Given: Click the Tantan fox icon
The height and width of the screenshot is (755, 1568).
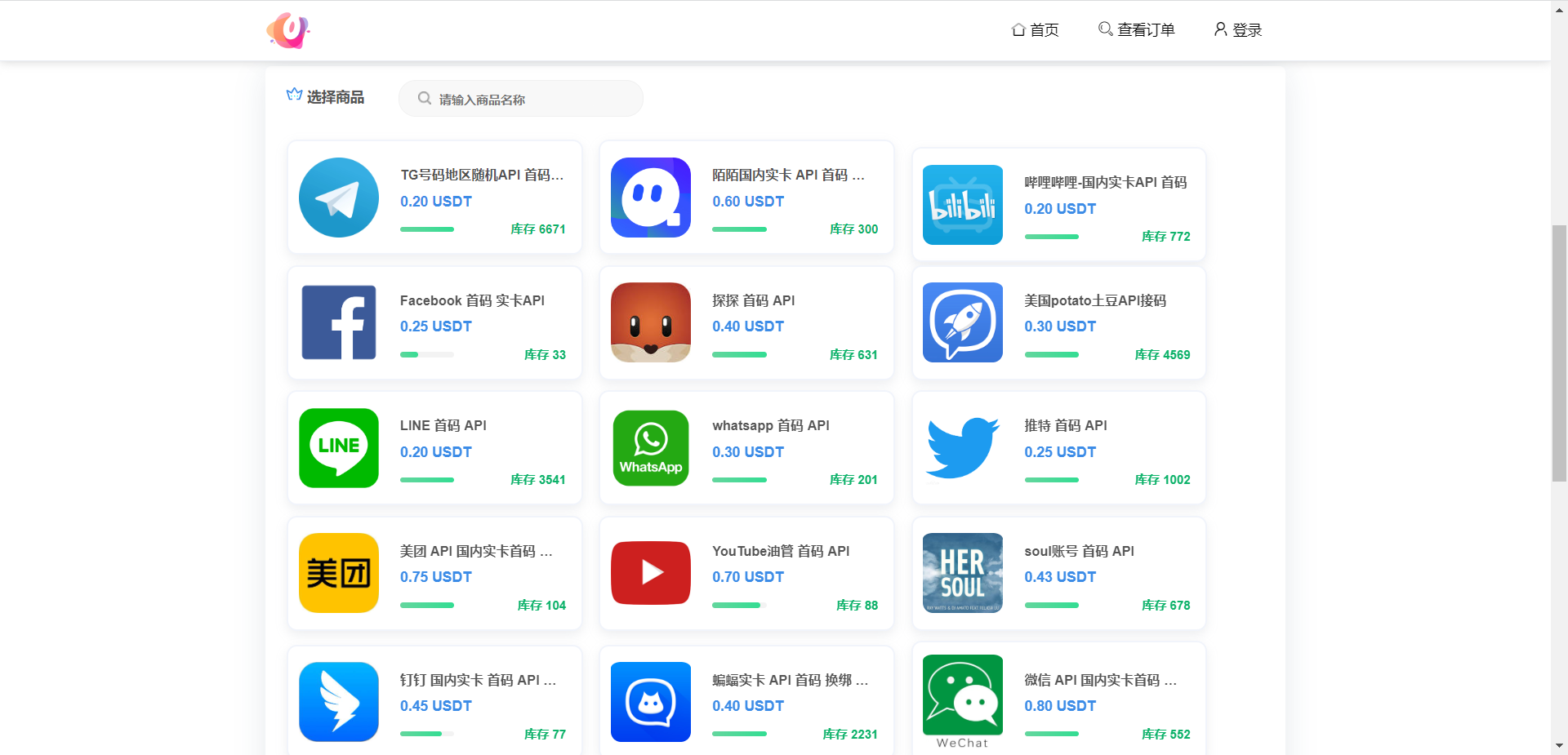Looking at the screenshot, I should [x=651, y=322].
